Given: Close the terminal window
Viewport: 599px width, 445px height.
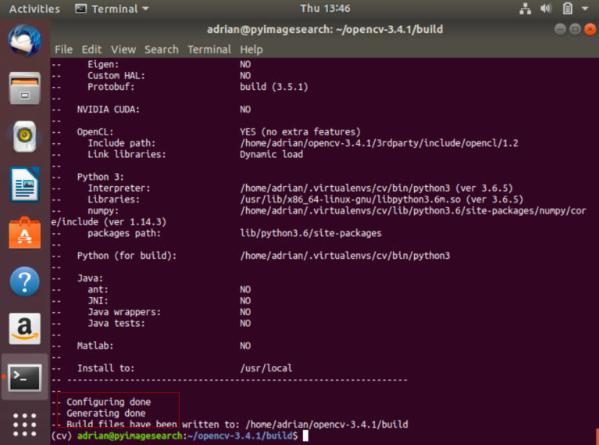Looking at the screenshot, I should pyautogui.click(x=590, y=29).
